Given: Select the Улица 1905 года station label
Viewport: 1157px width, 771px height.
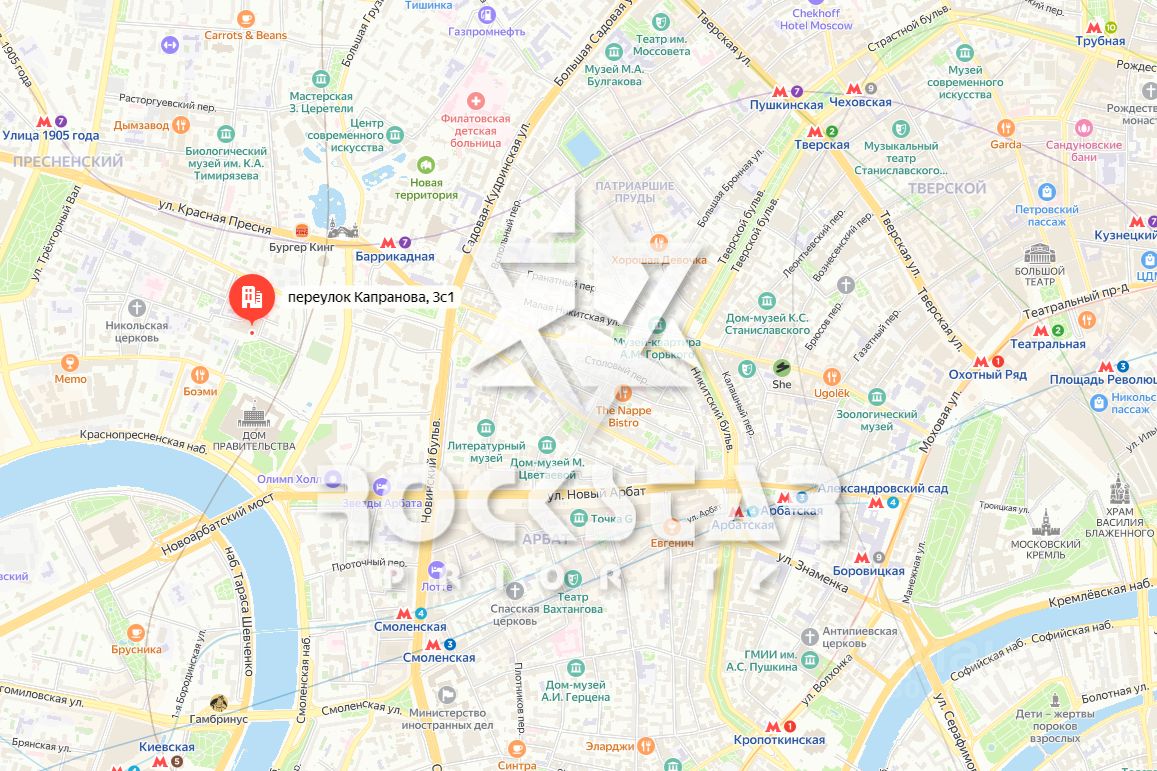Looking at the screenshot, I should coord(50,136).
